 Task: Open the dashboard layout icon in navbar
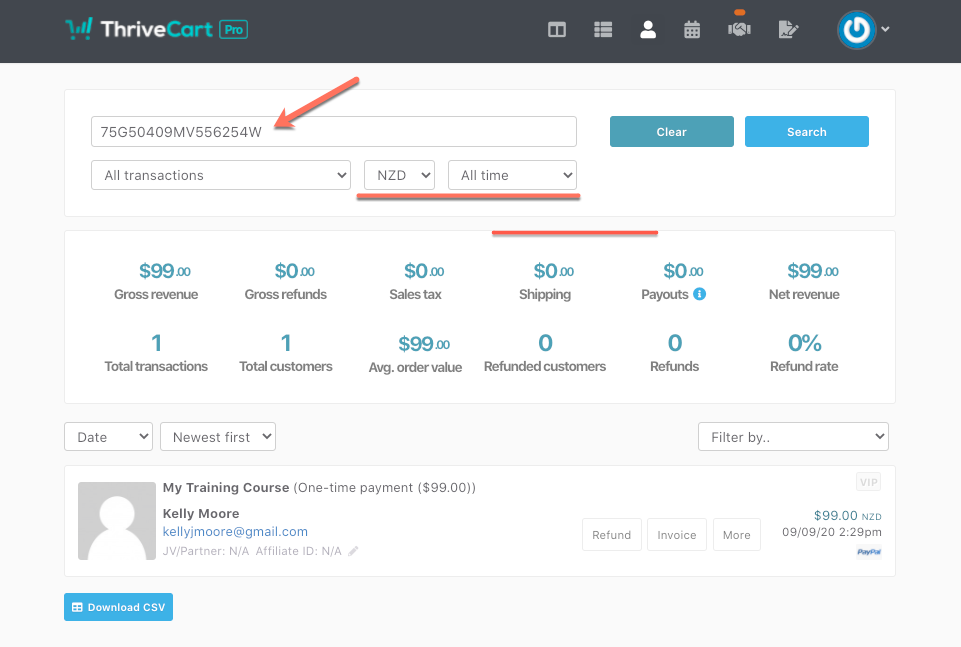click(556, 29)
